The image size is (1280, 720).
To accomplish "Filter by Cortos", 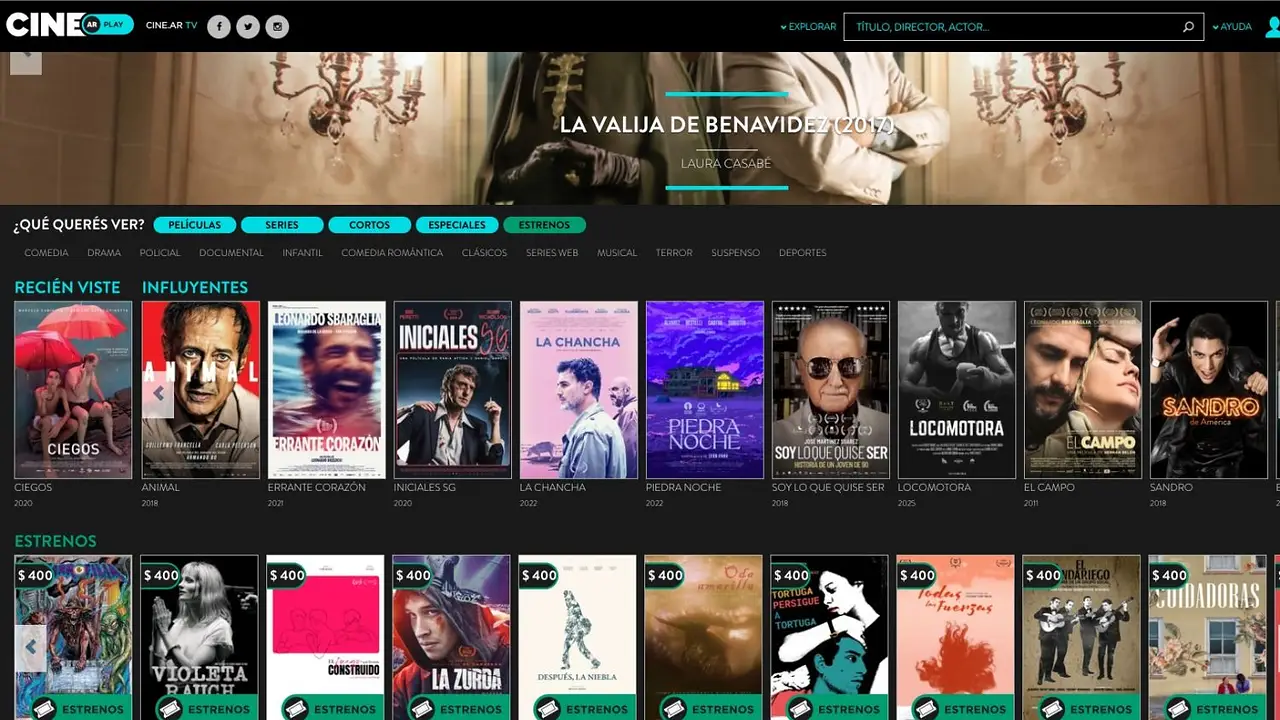I will pyautogui.click(x=369, y=225).
